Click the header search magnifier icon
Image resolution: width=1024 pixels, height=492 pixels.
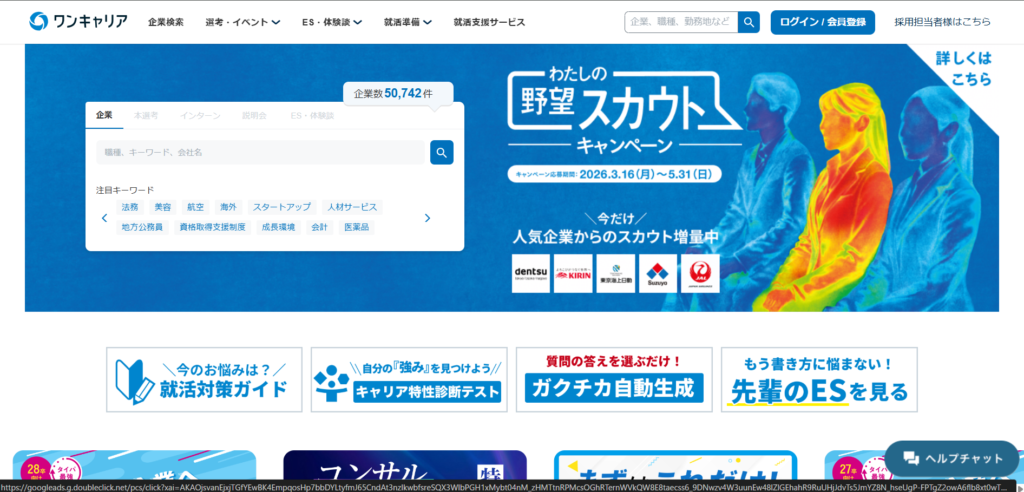point(749,22)
